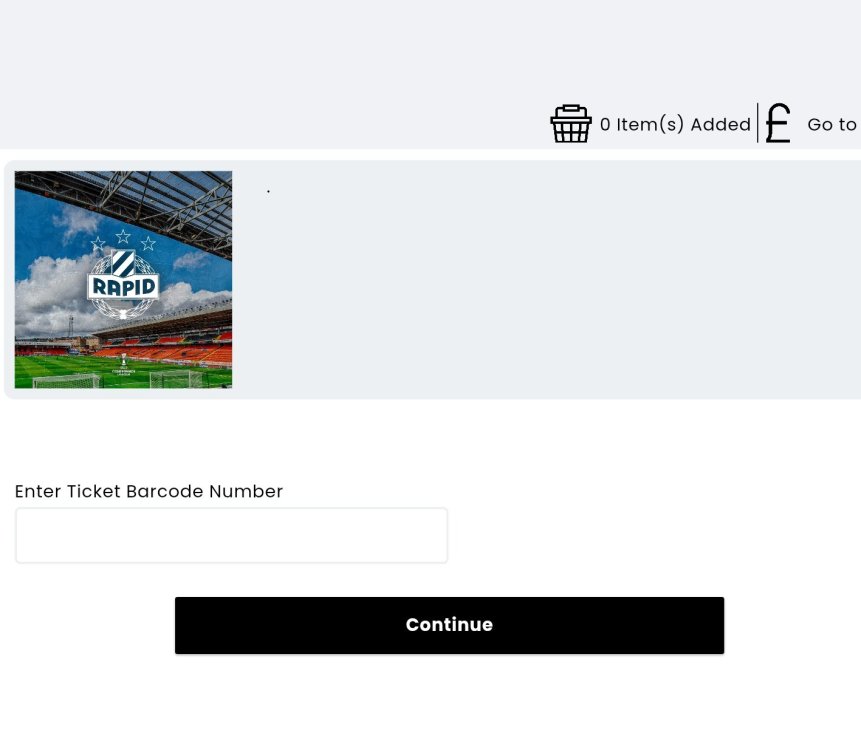861x750 pixels.
Task: Click the shopping basket icon
Action: 571,124
